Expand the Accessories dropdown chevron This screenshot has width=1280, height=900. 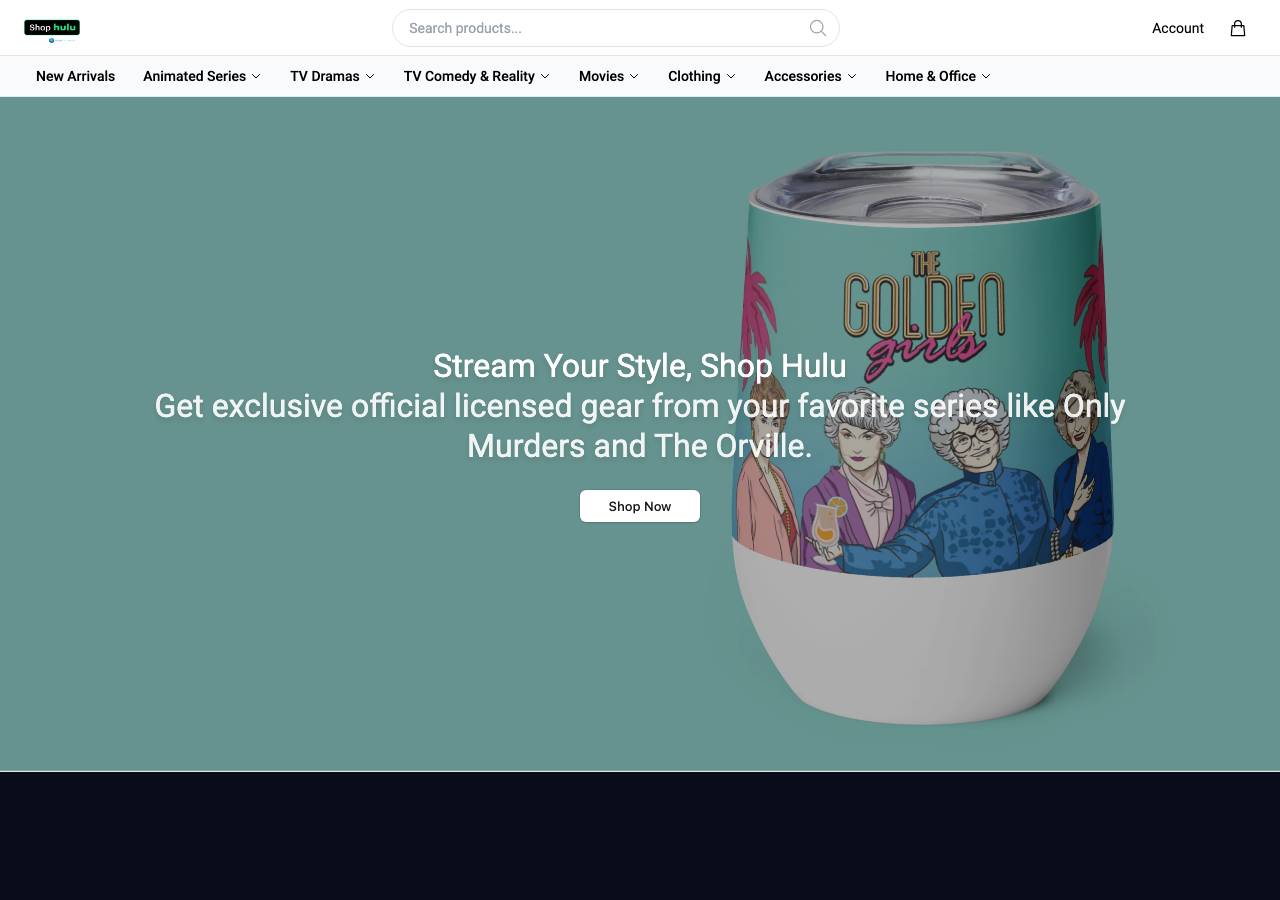[x=852, y=76]
